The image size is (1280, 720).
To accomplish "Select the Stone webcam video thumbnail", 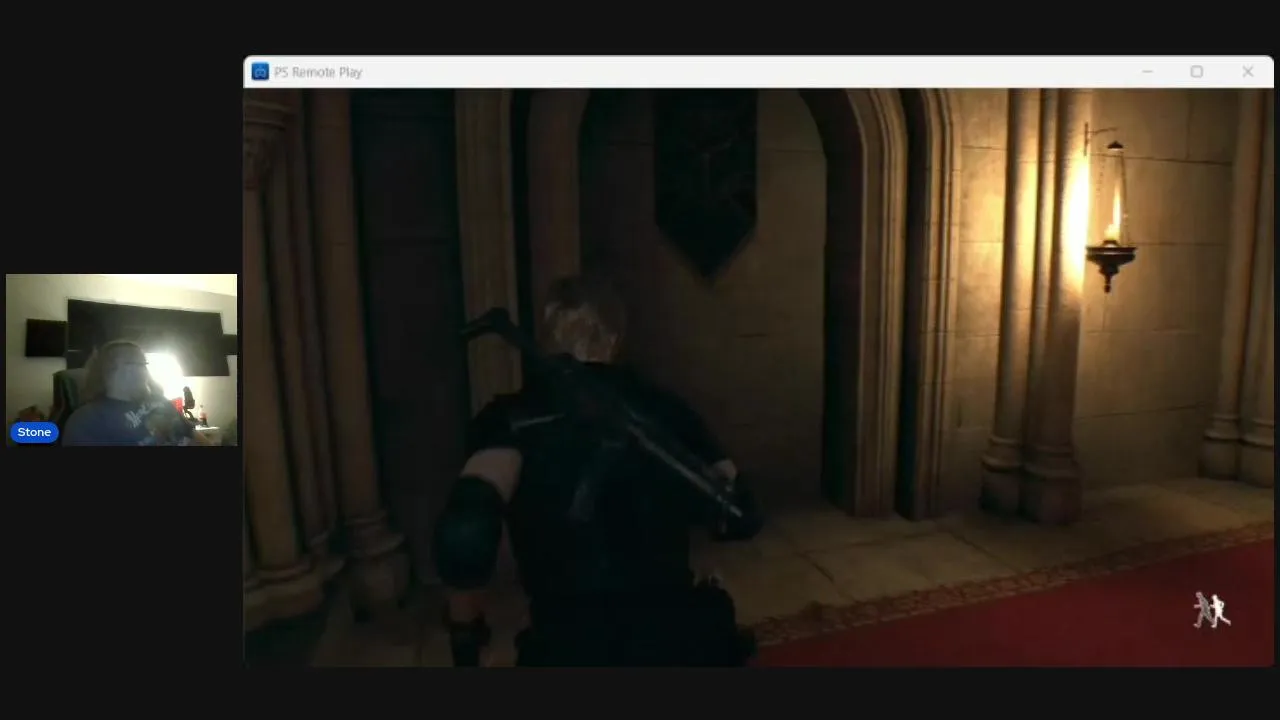I will click(122, 360).
